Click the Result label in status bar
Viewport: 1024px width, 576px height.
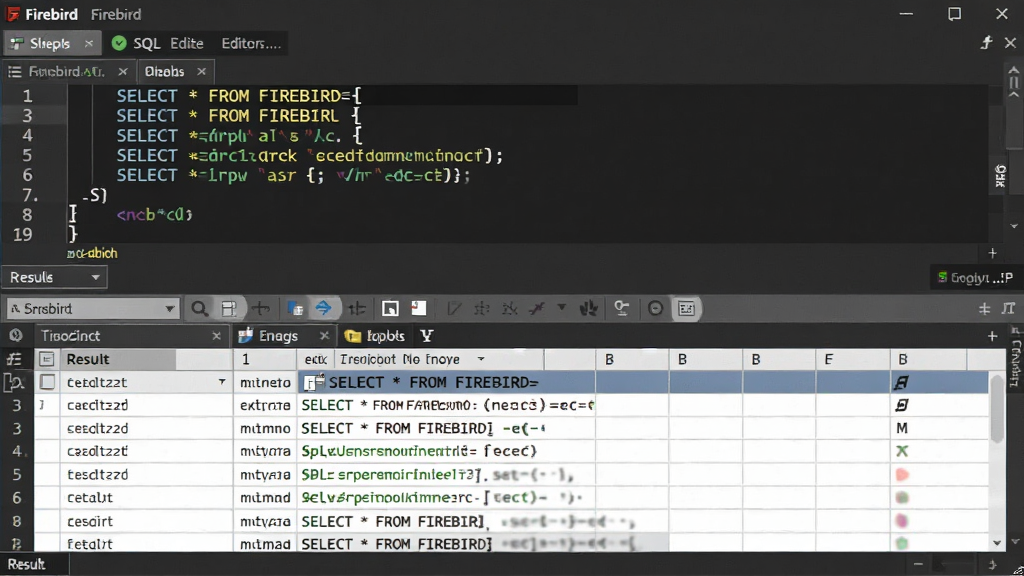pyautogui.click(x=26, y=564)
